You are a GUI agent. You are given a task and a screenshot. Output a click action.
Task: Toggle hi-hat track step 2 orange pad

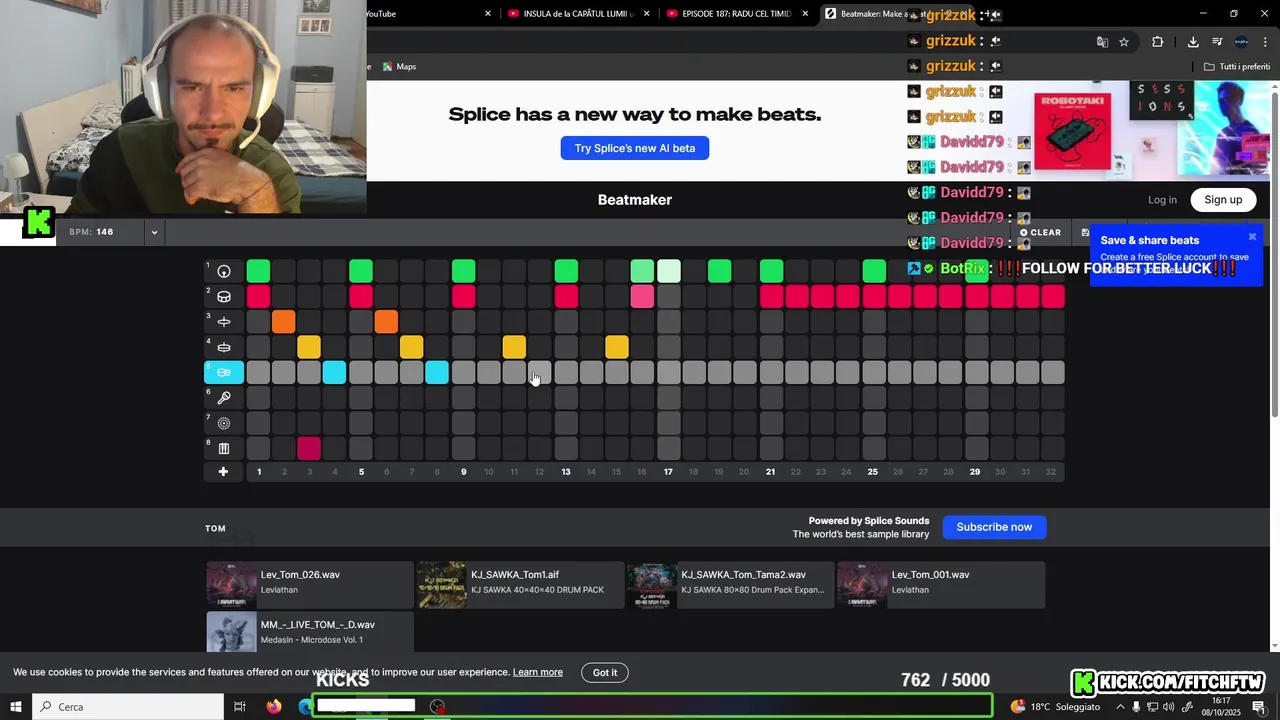(x=284, y=322)
